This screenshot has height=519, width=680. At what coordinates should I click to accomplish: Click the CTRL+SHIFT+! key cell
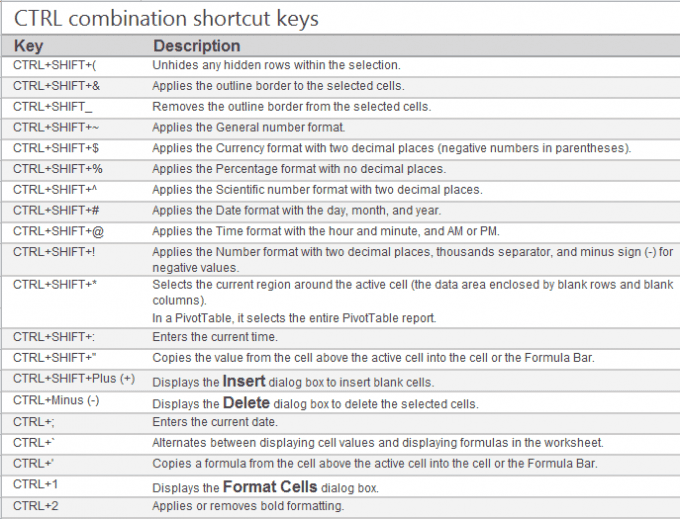pyautogui.click(x=54, y=252)
